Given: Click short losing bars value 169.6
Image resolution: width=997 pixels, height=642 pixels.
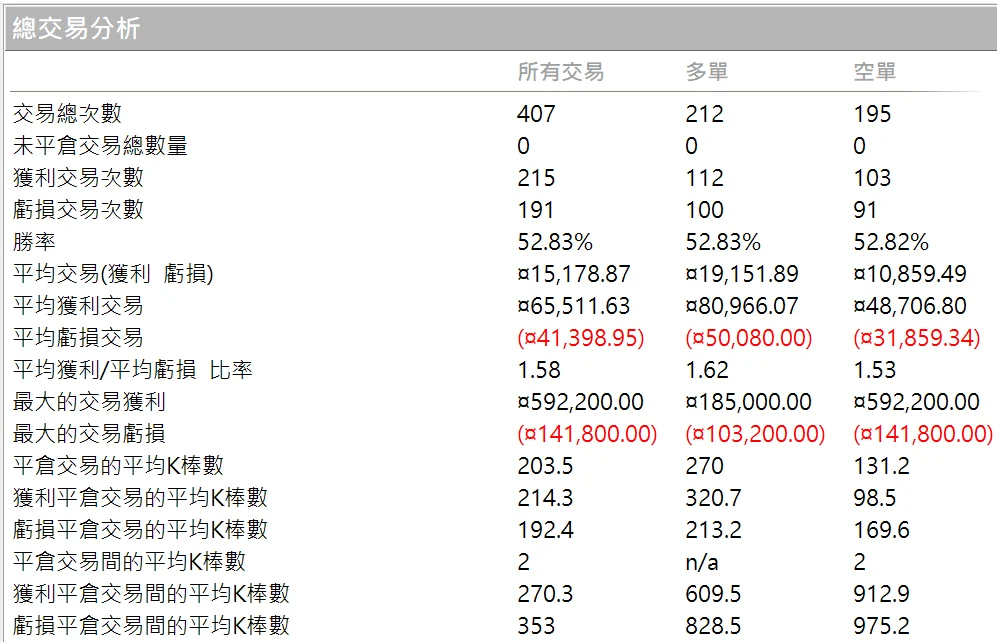Looking at the screenshot, I should coord(881,530).
